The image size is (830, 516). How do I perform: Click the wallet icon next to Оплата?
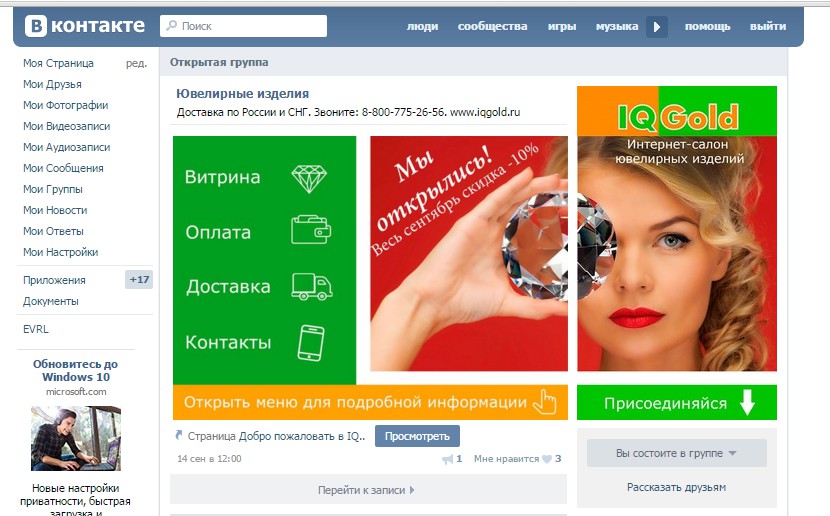pos(311,230)
